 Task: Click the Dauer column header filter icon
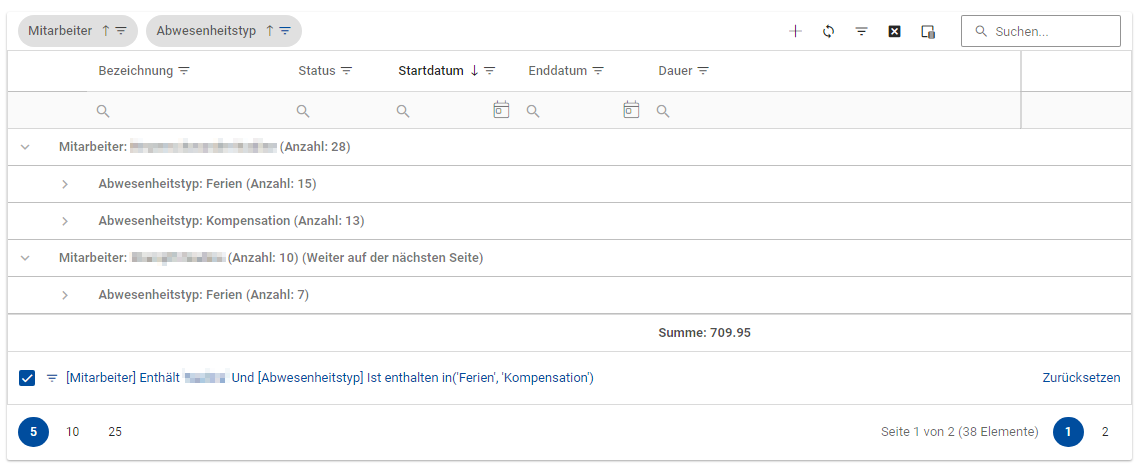click(x=703, y=71)
